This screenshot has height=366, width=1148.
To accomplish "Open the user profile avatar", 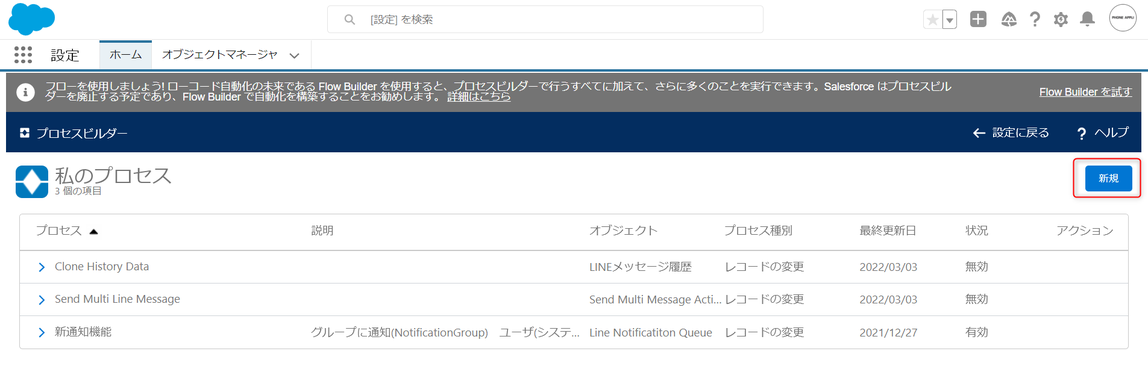I will point(1122,18).
